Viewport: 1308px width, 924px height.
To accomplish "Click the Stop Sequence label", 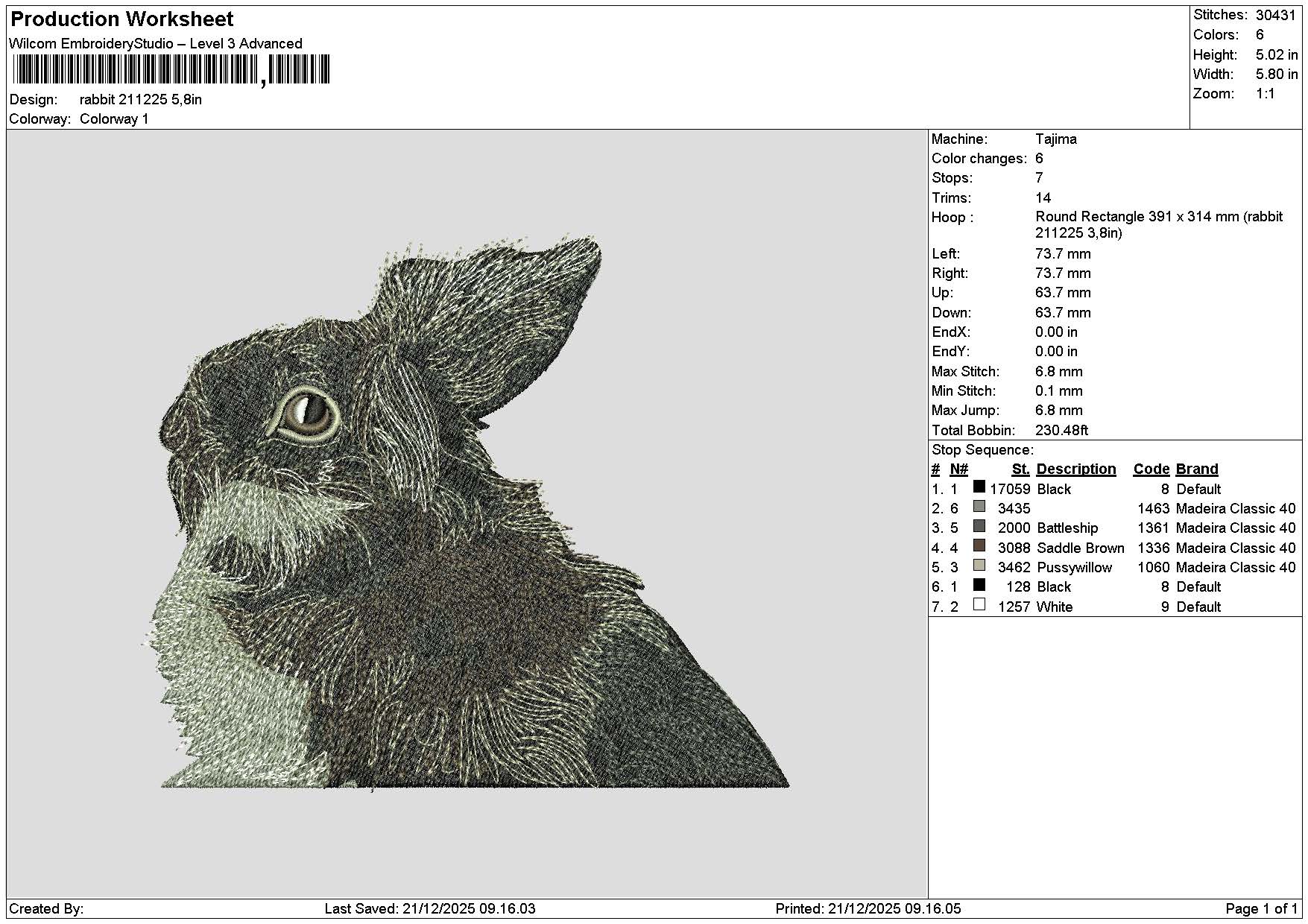I will click(x=982, y=450).
